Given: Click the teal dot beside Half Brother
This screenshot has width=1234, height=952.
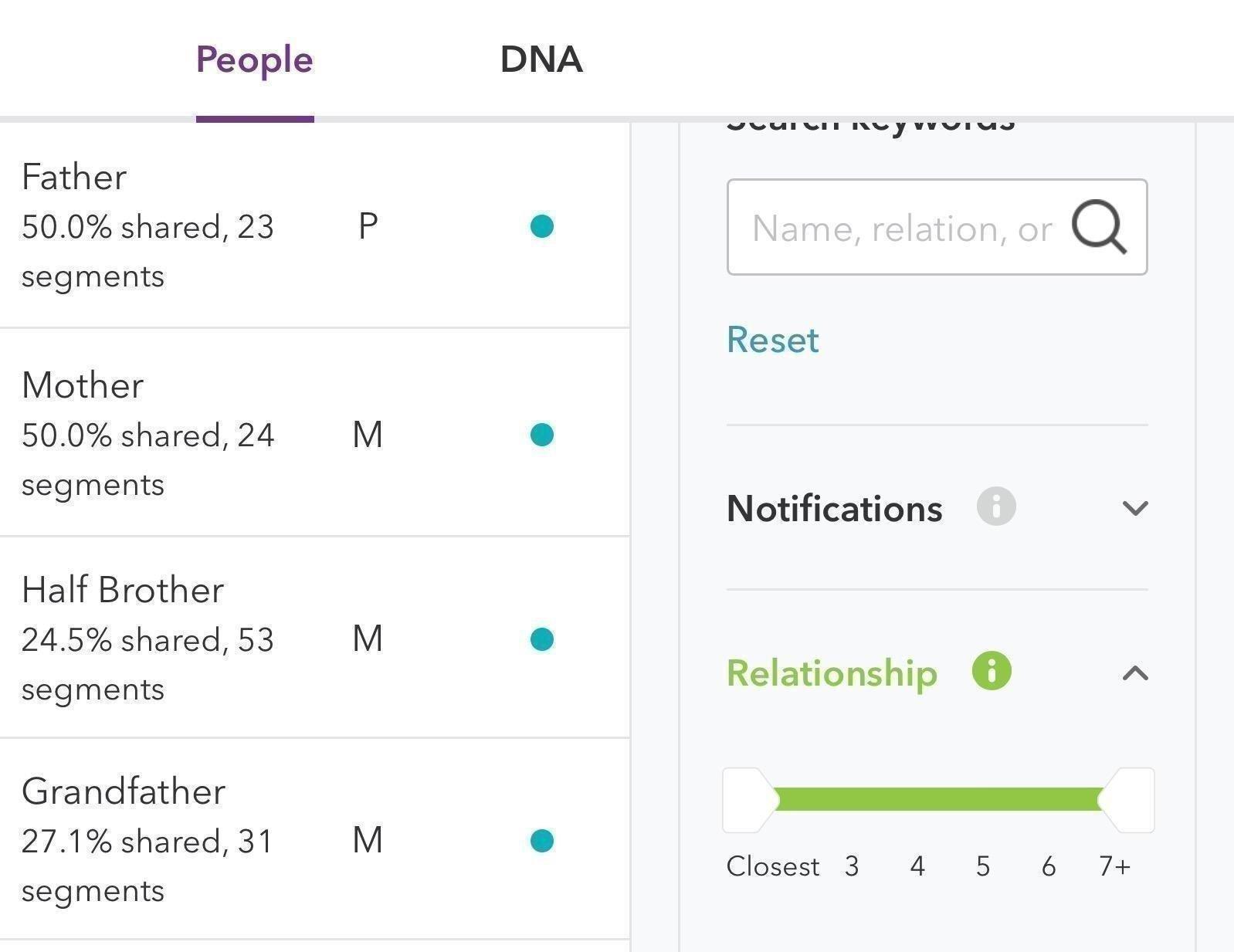Looking at the screenshot, I should pyautogui.click(x=543, y=639).
